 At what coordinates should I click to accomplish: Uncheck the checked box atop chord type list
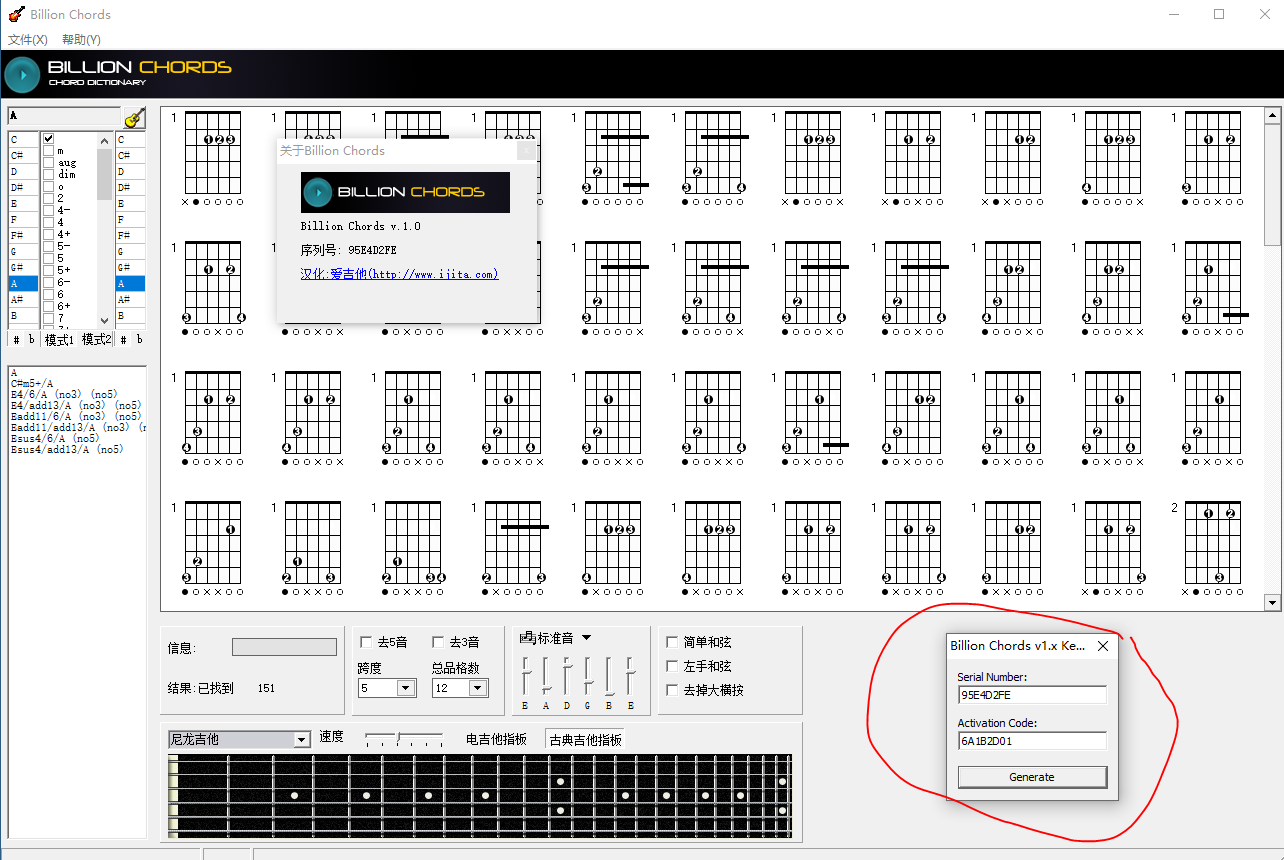click(x=48, y=139)
